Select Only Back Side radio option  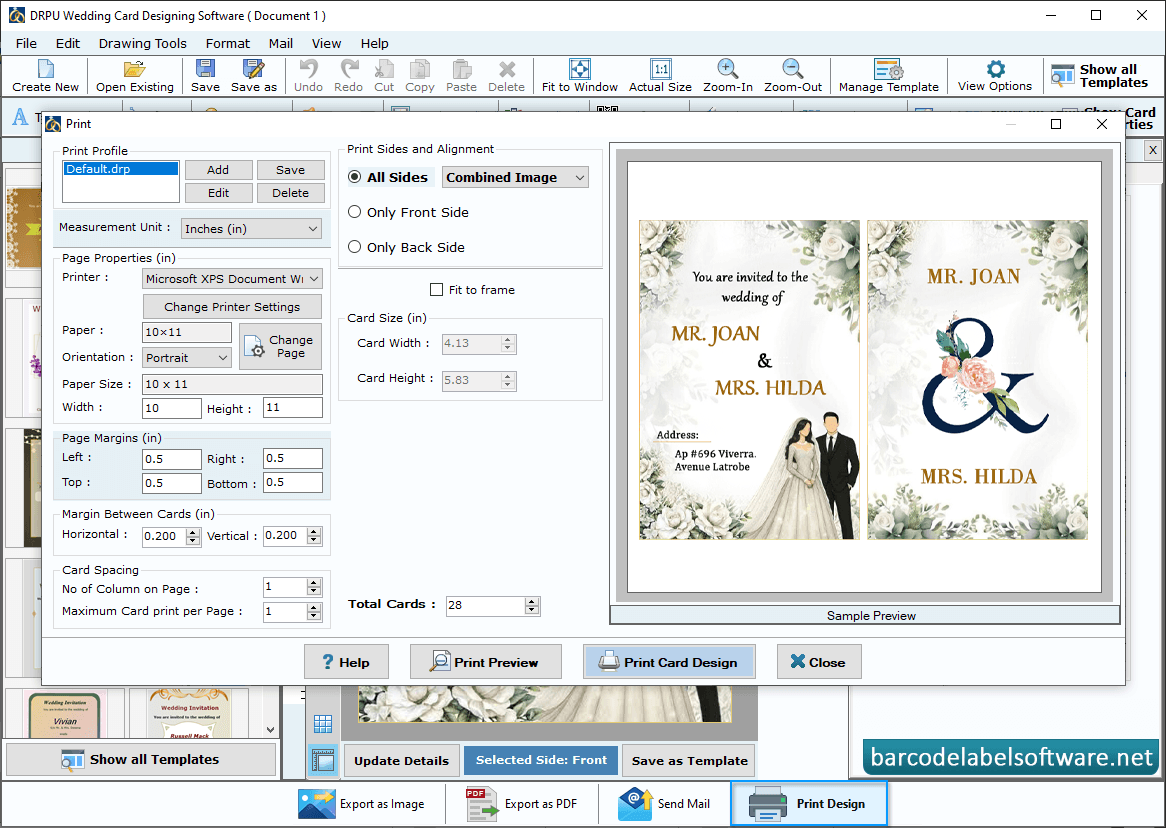pos(355,247)
